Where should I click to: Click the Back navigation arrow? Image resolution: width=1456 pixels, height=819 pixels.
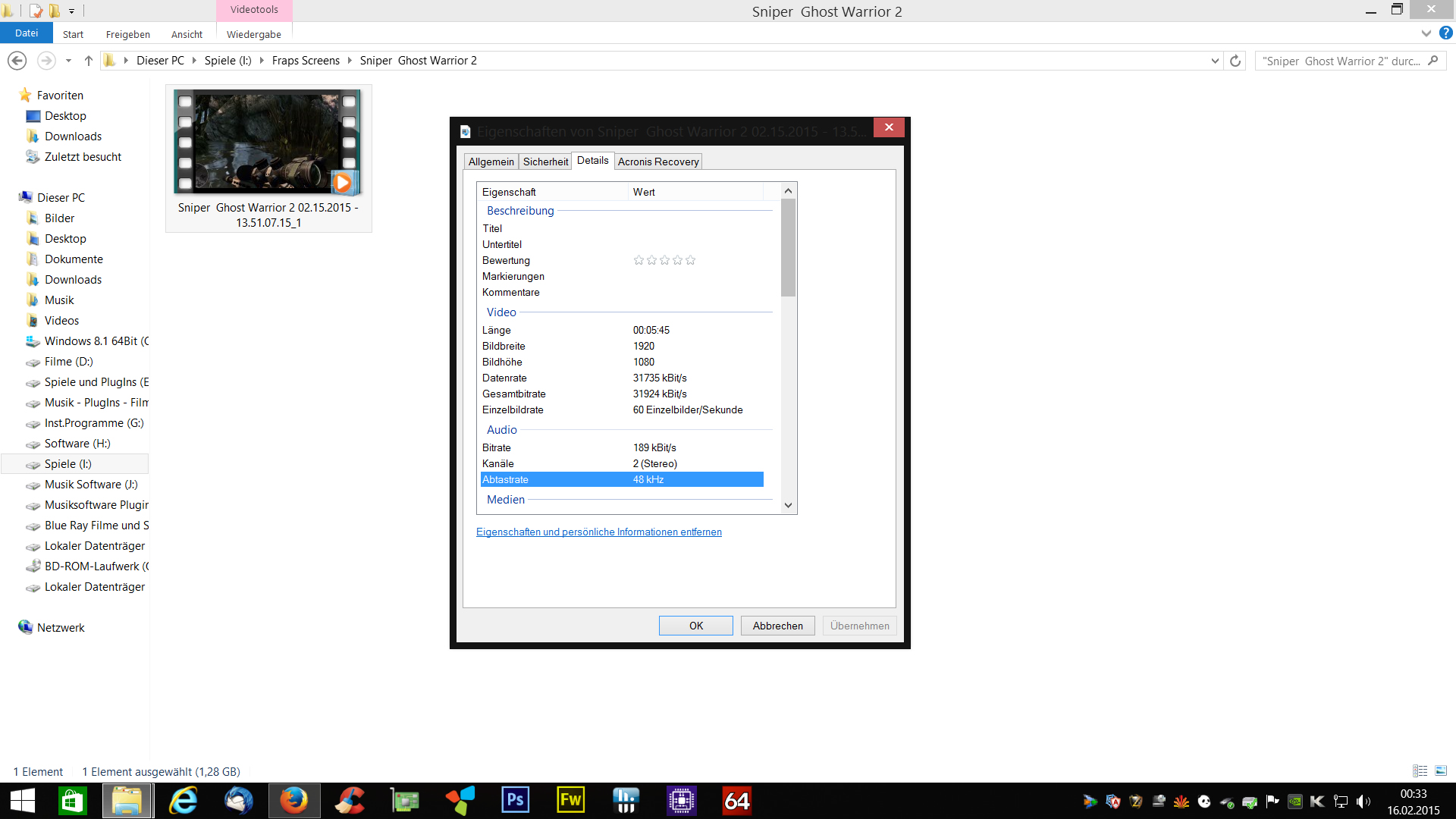[x=17, y=61]
